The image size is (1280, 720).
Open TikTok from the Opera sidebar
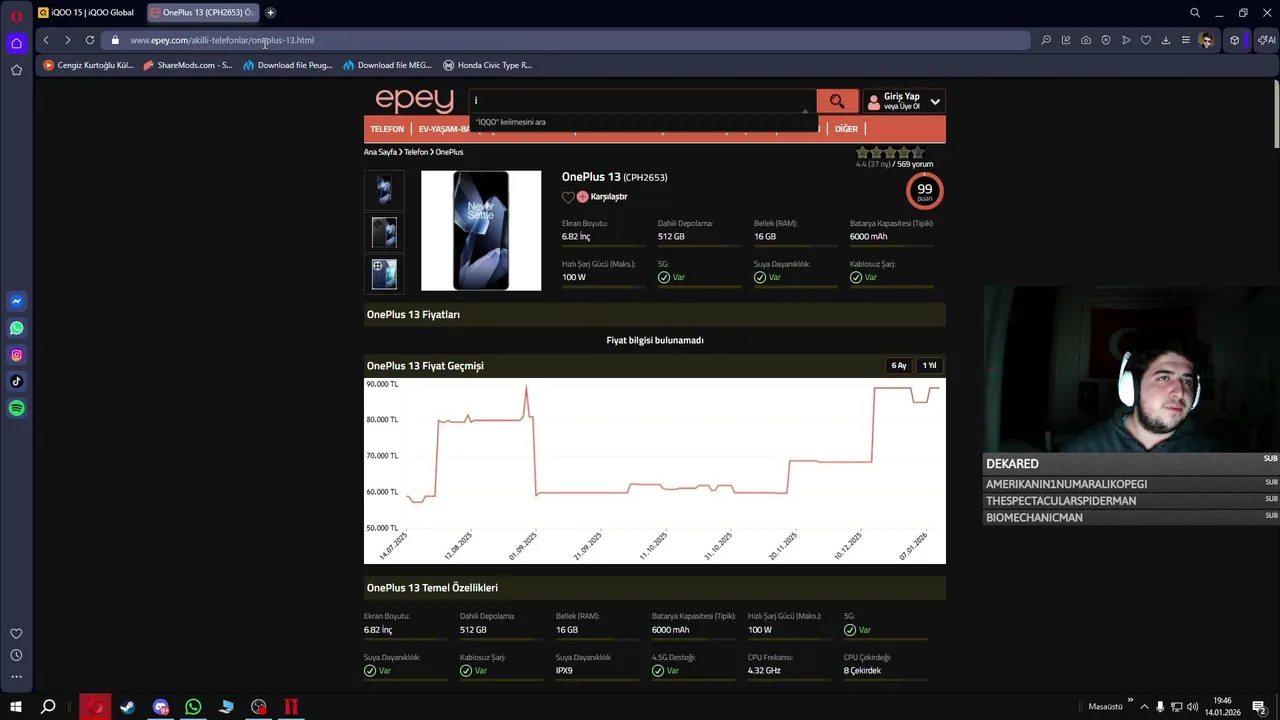[x=16, y=381]
